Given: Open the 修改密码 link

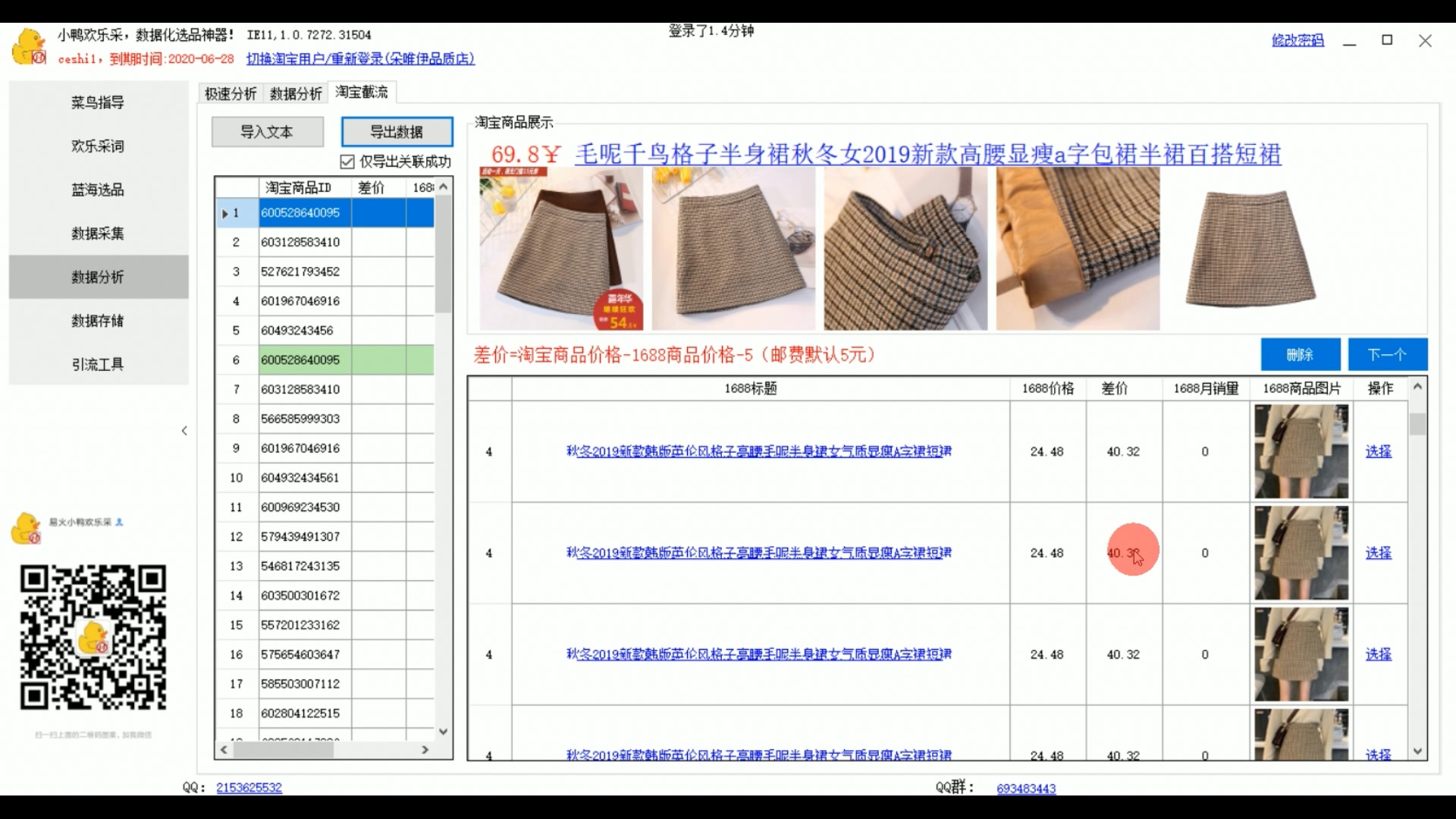Looking at the screenshot, I should tap(1298, 40).
